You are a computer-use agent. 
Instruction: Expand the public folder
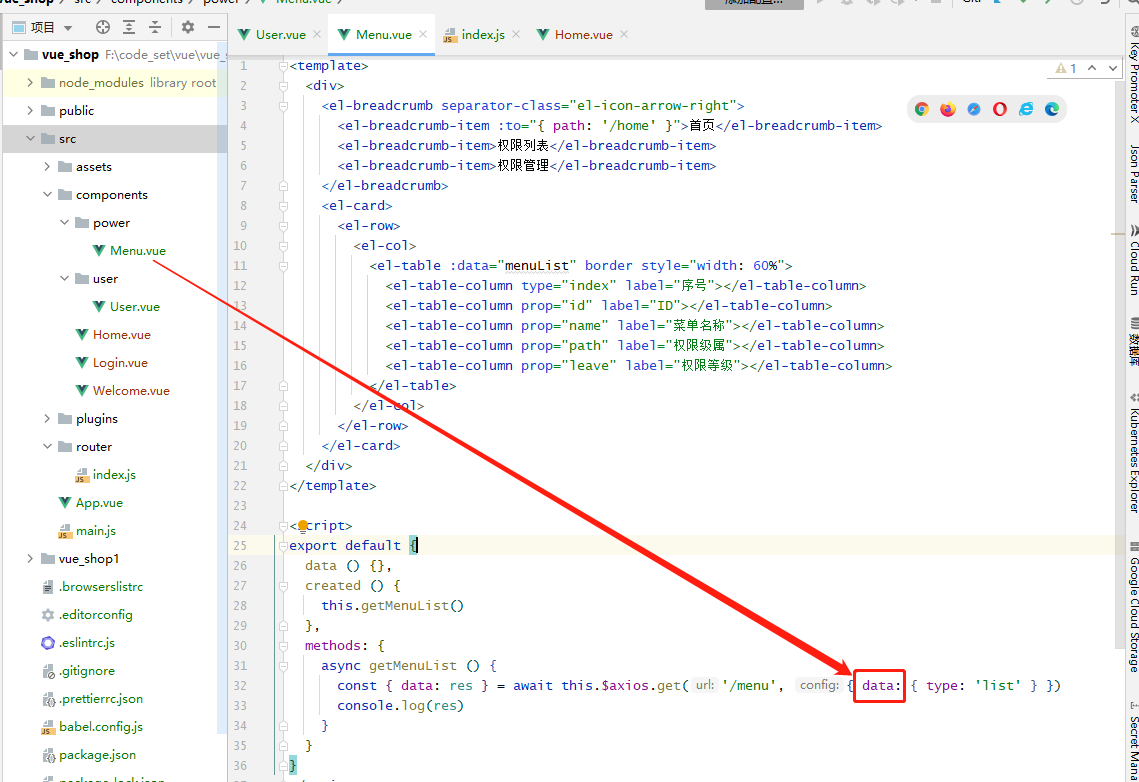[x=30, y=110]
